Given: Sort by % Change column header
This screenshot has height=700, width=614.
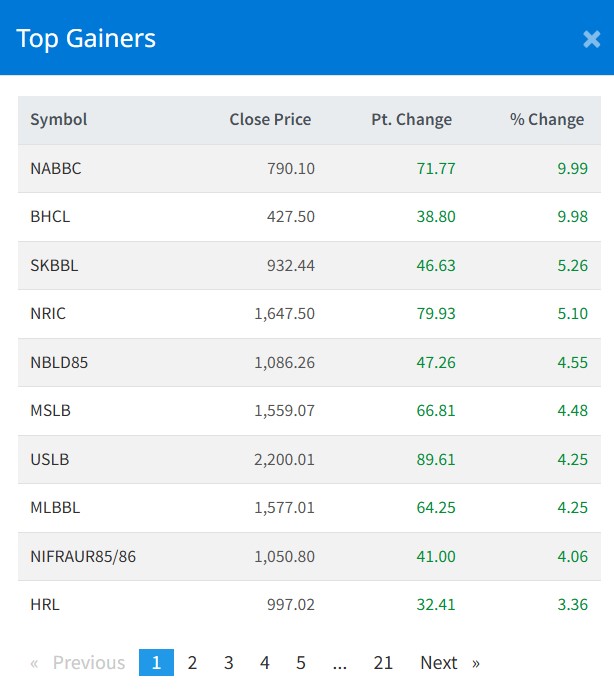Looking at the screenshot, I should point(546,120).
